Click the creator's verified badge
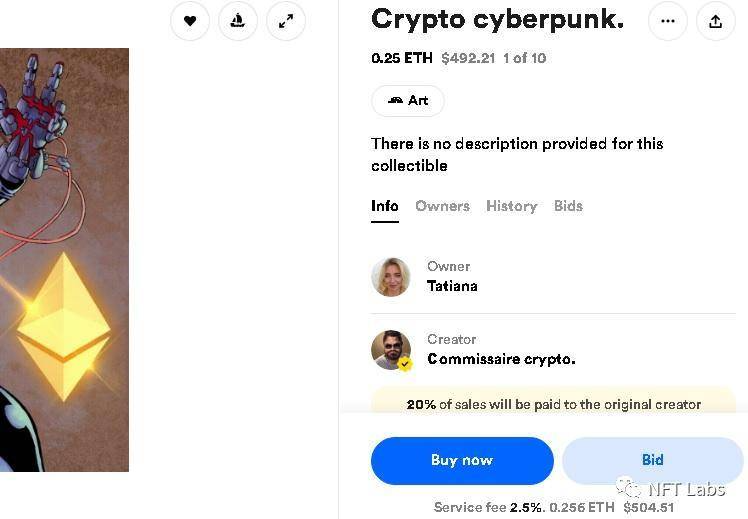Viewport: 748px width, 519px height. pyautogui.click(x=405, y=364)
